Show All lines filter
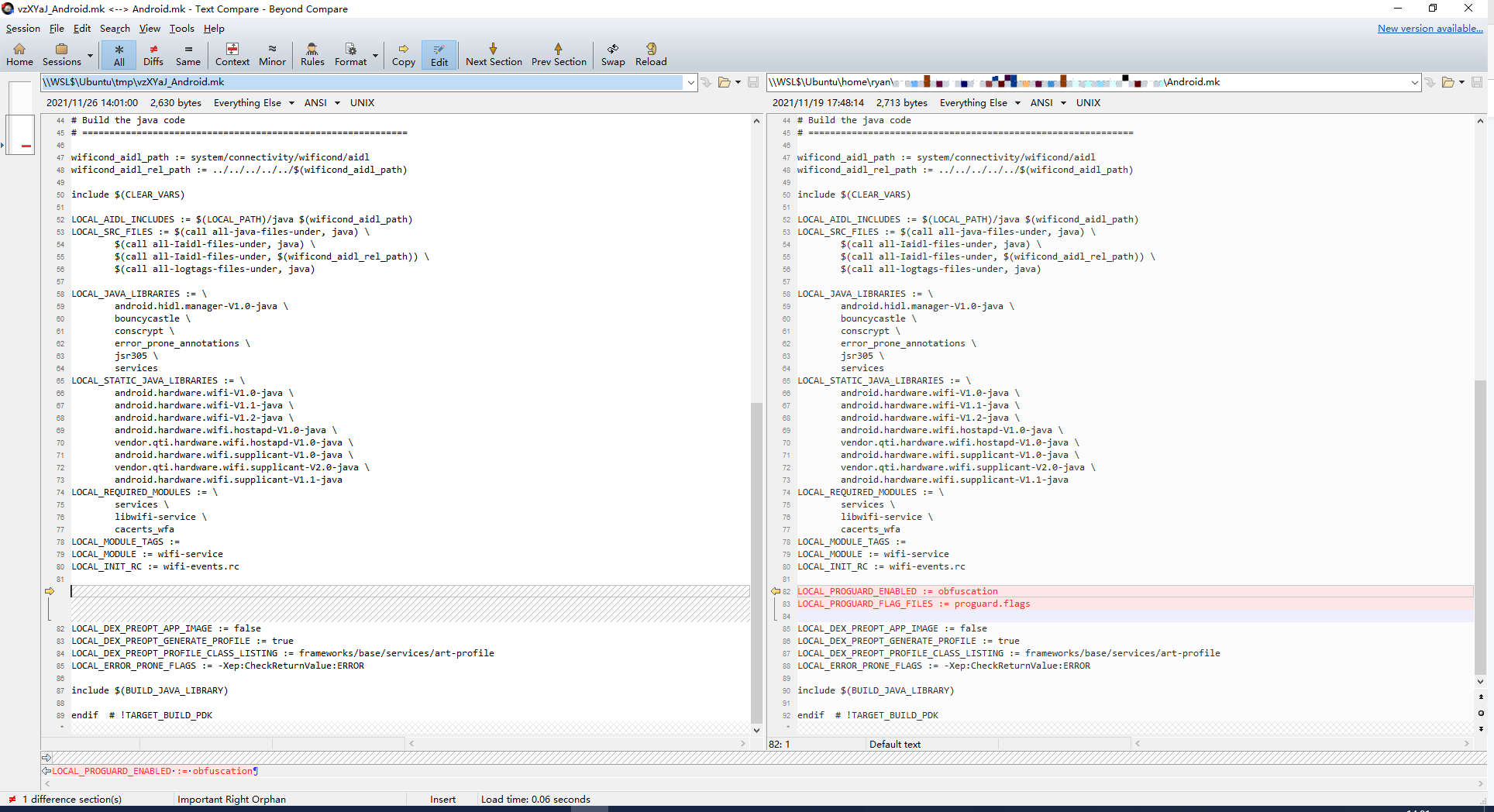Screen dimensions: 1494x812 119,54
